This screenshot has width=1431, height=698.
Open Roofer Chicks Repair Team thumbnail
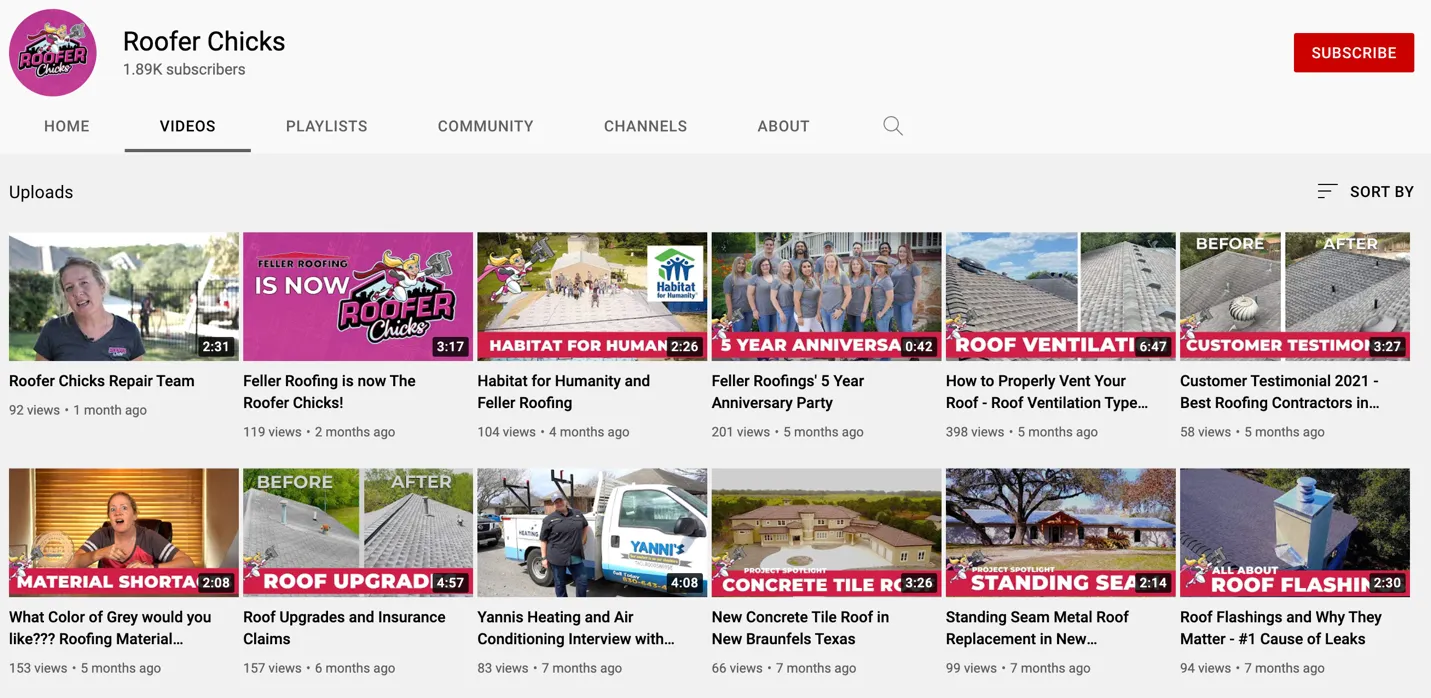pyautogui.click(x=124, y=297)
